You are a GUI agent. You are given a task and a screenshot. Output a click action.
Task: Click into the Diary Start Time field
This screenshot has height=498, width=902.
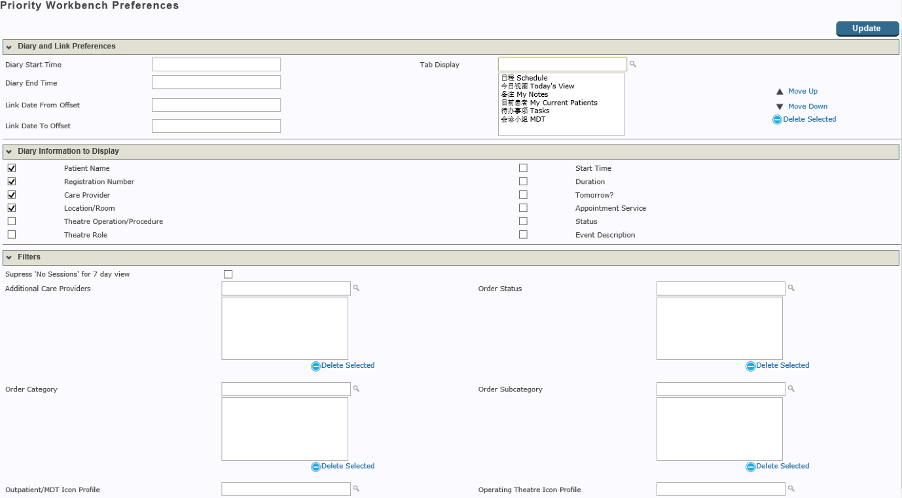tap(216, 65)
